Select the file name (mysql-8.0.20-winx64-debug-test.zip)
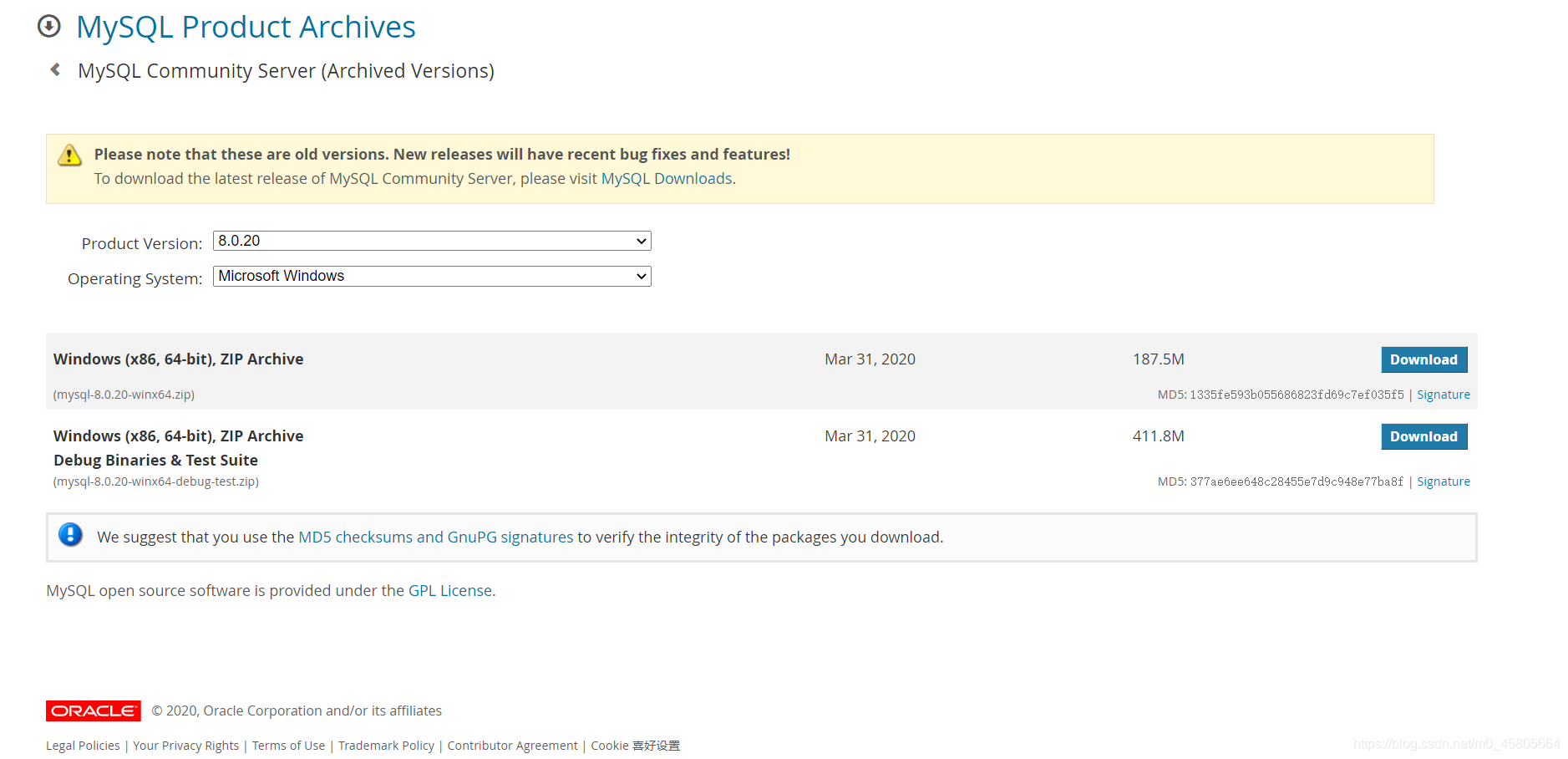This screenshot has width=1568, height=759. [156, 481]
